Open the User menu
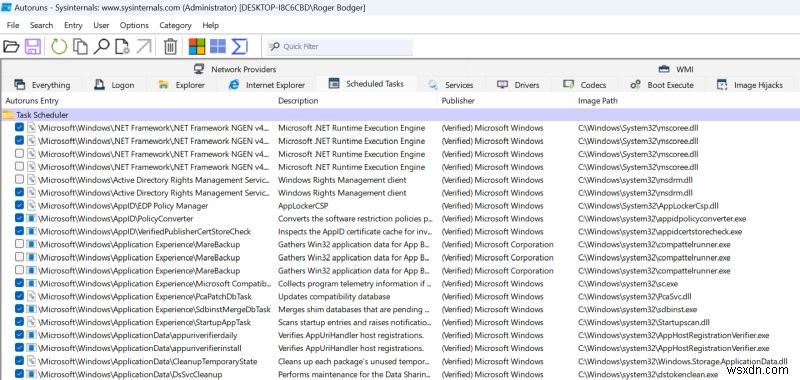This screenshot has width=800, height=380. pos(101,25)
